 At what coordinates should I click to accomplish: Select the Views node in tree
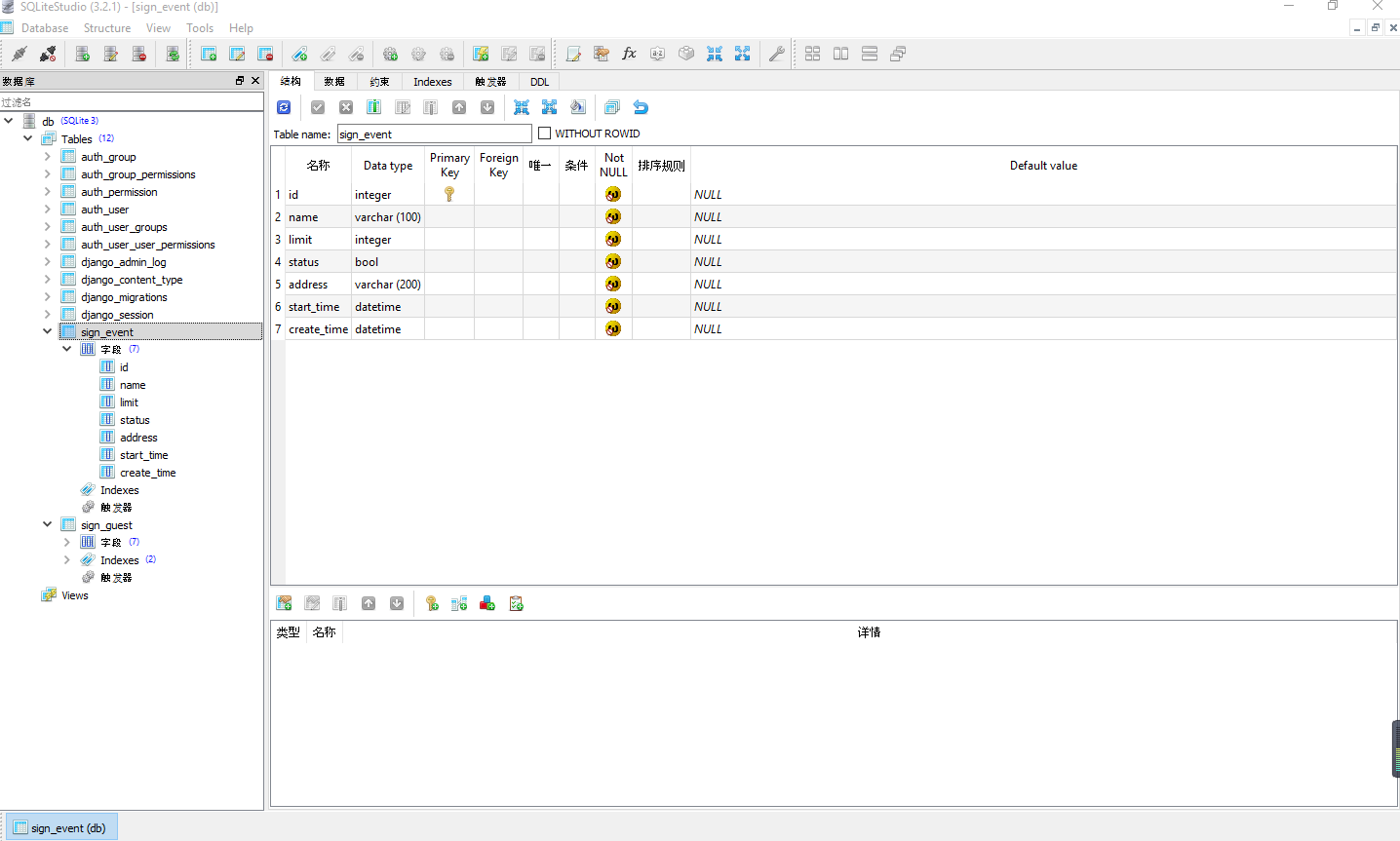75,595
